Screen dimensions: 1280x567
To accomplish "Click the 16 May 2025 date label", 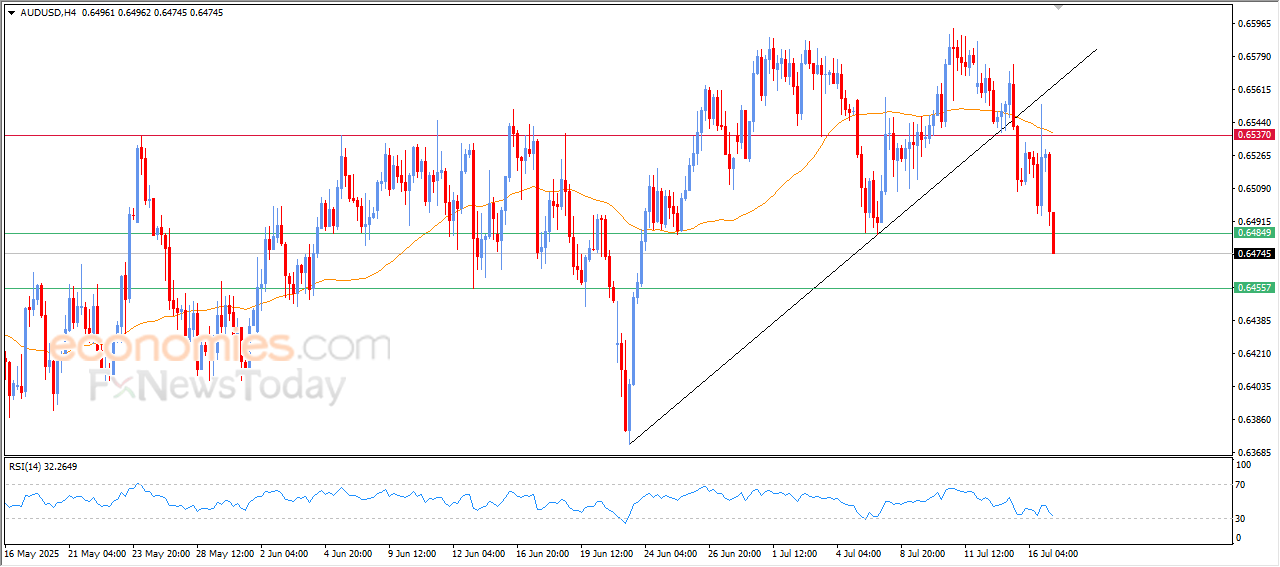I will pos(30,552).
